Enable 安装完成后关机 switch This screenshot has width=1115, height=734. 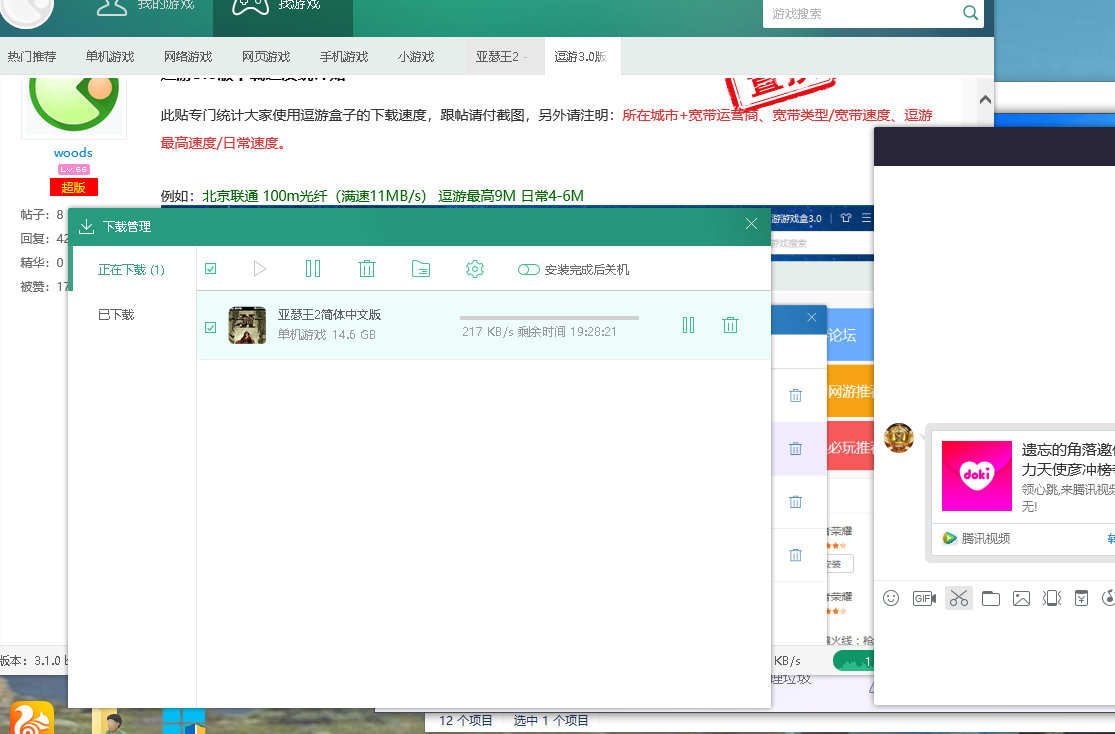(528, 270)
